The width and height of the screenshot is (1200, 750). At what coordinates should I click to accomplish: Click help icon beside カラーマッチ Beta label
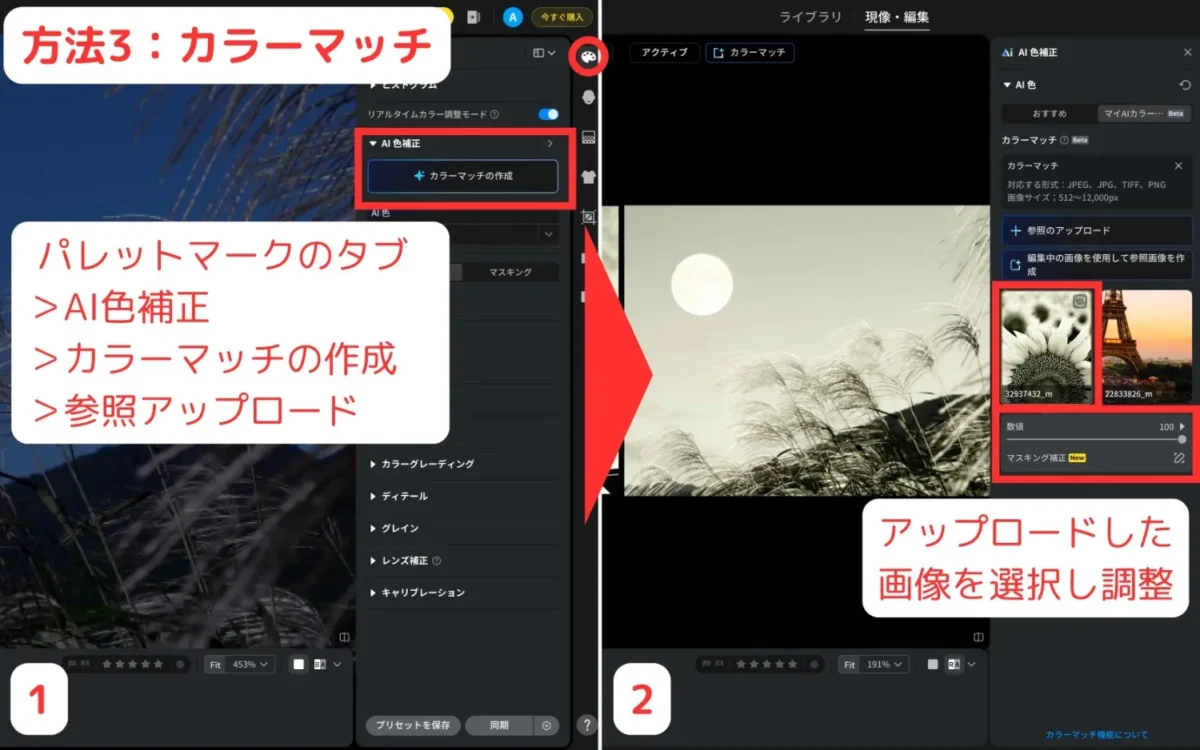coord(1064,140)
